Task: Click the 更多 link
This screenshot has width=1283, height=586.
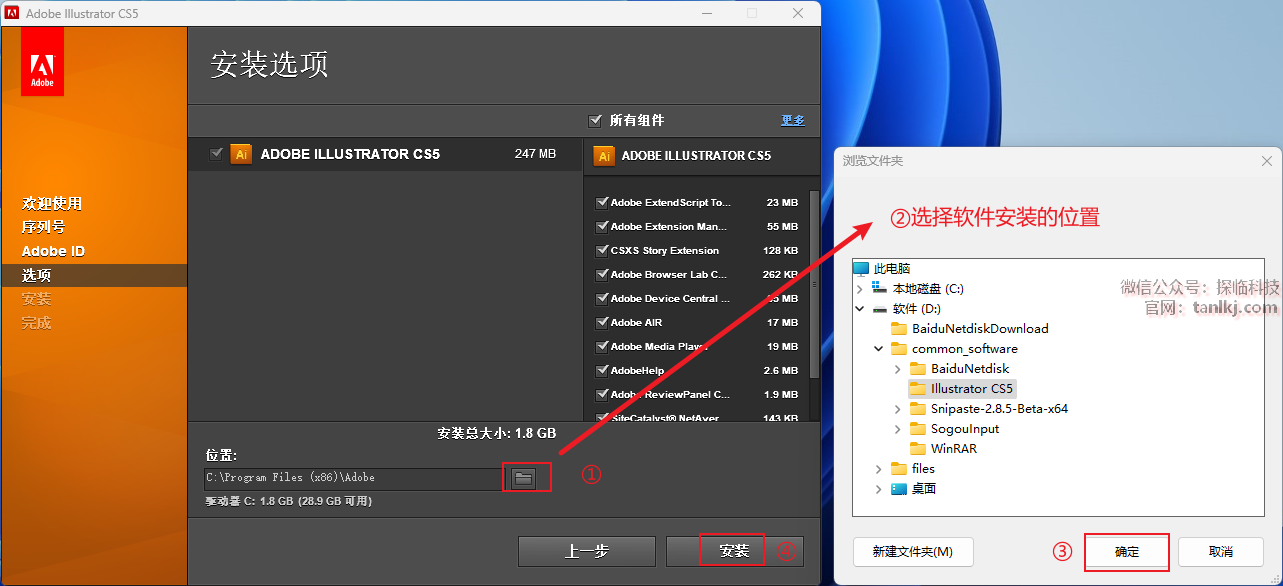Action: (x=793, y=120)
